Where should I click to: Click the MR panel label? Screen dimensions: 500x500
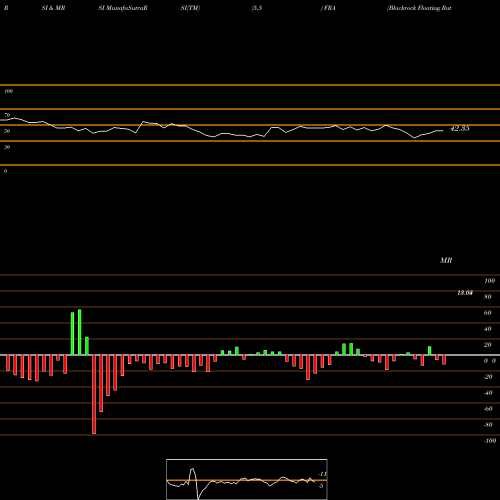[x=446, y=260]
